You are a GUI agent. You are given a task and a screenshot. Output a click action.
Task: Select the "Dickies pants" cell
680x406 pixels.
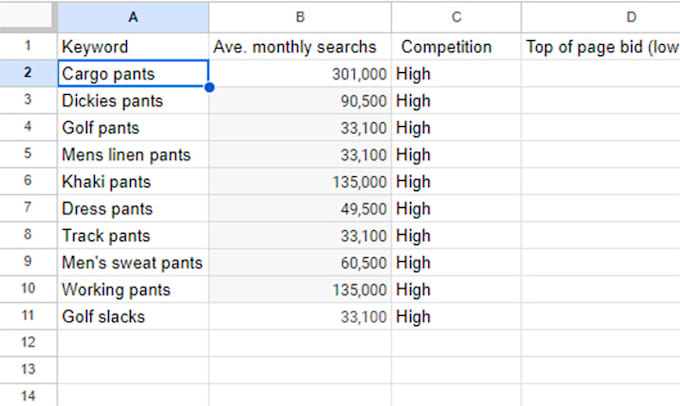point(133,100)
